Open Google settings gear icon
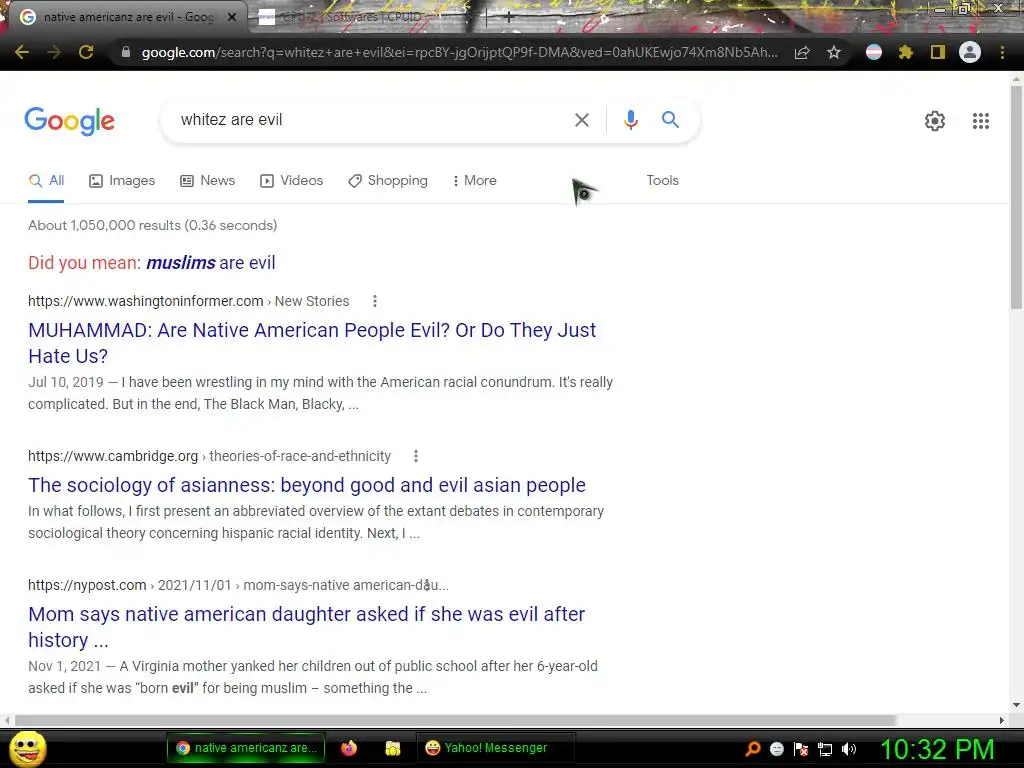The width and height of the screenshot is (1024, 768). coord(935,121)
